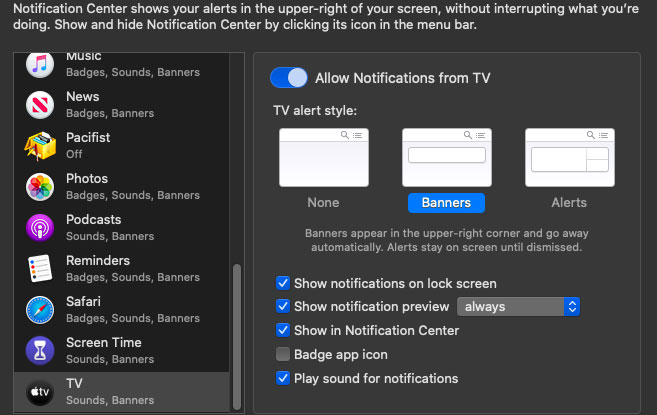657x415 pixels.
Task: Click the None alert style label
Action: 323,202
